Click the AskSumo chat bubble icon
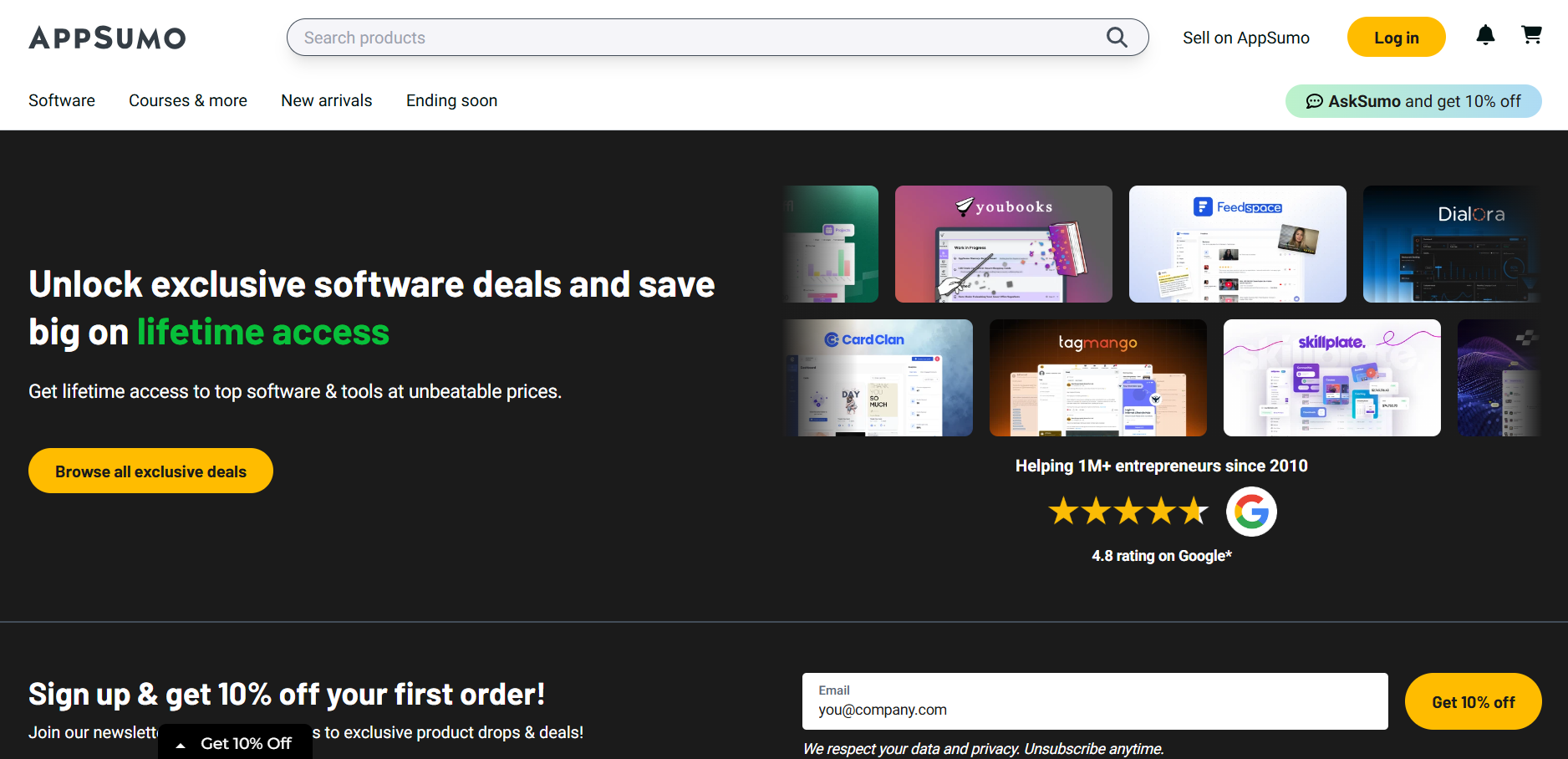The height and width of the screenshot is (759, 1568). [x=1315, y=101]
